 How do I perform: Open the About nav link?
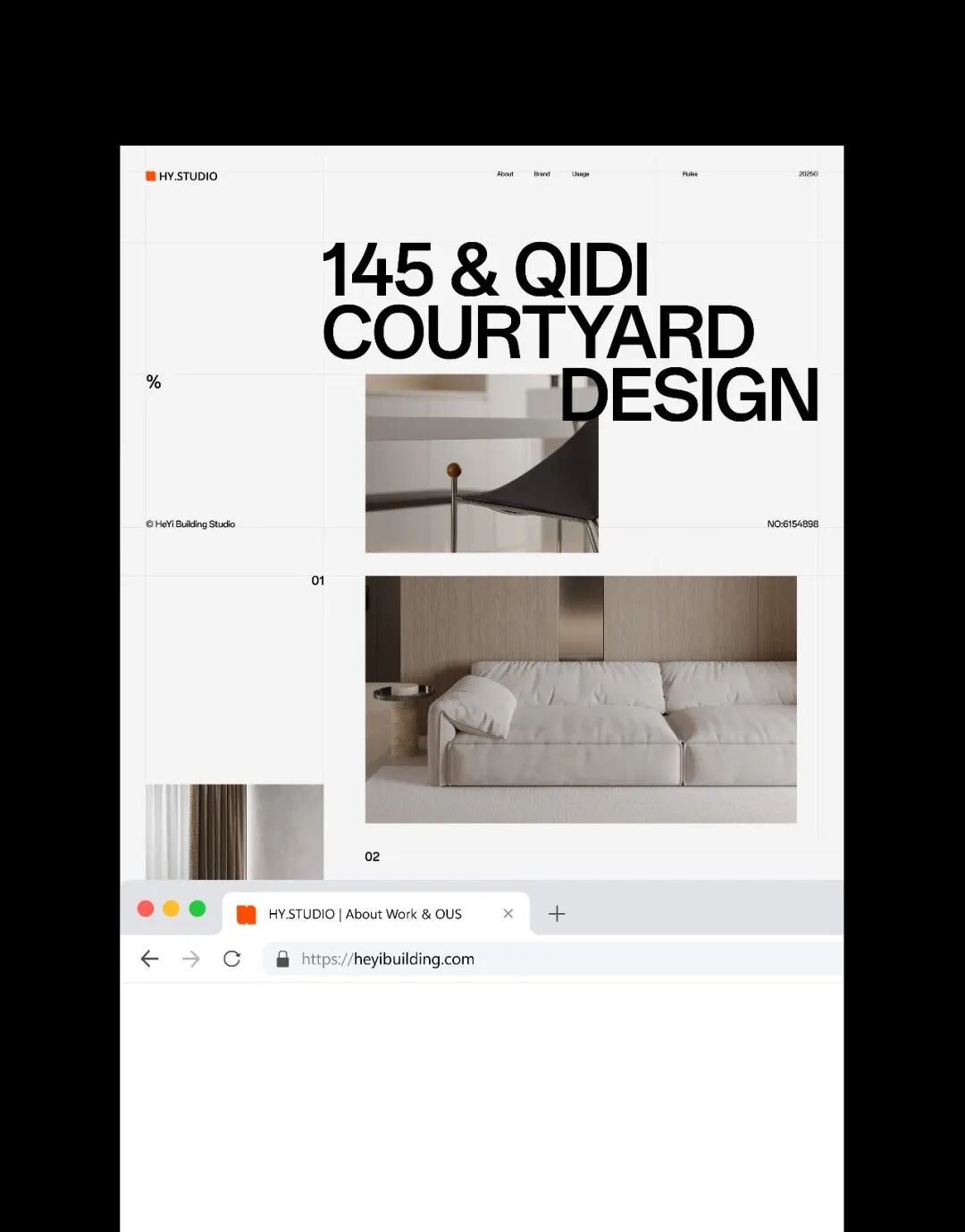pyautogui.click(x=505, y=174)
